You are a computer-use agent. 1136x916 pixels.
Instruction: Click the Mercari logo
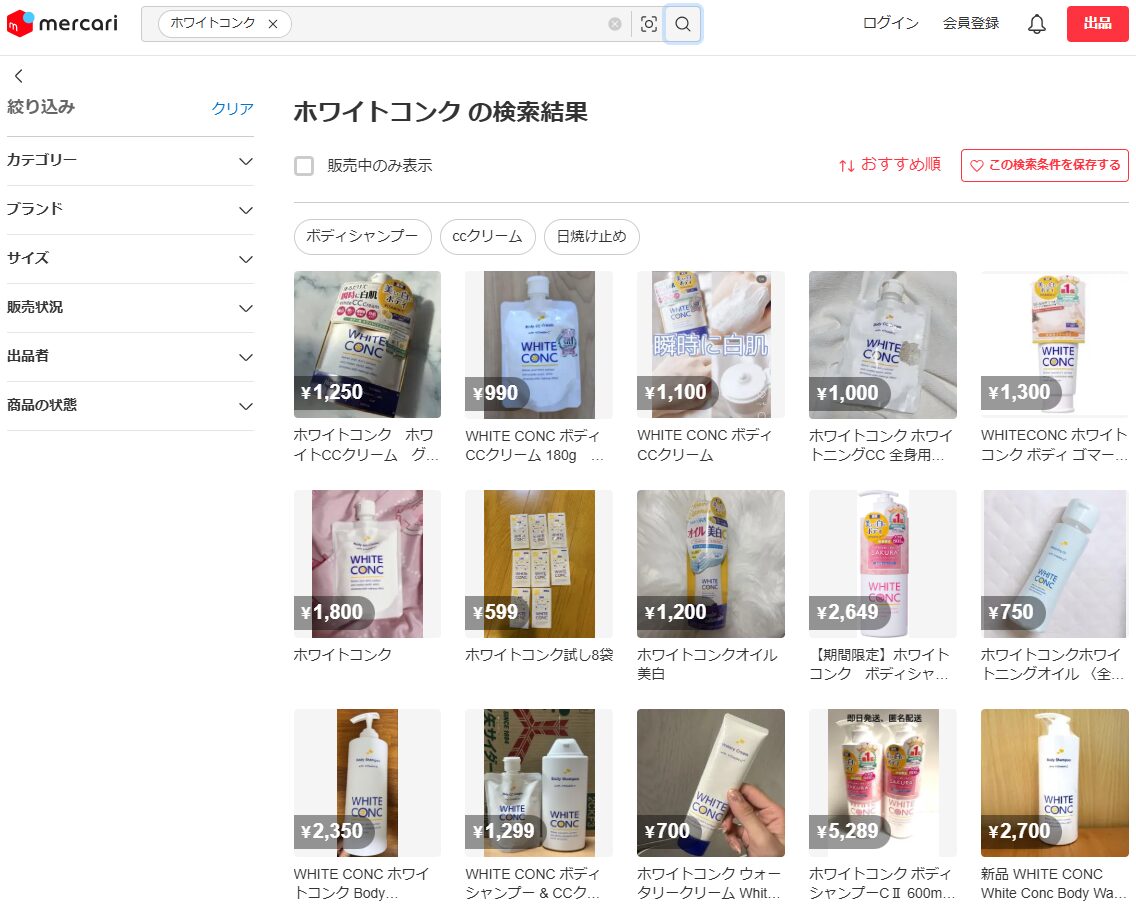62,24
